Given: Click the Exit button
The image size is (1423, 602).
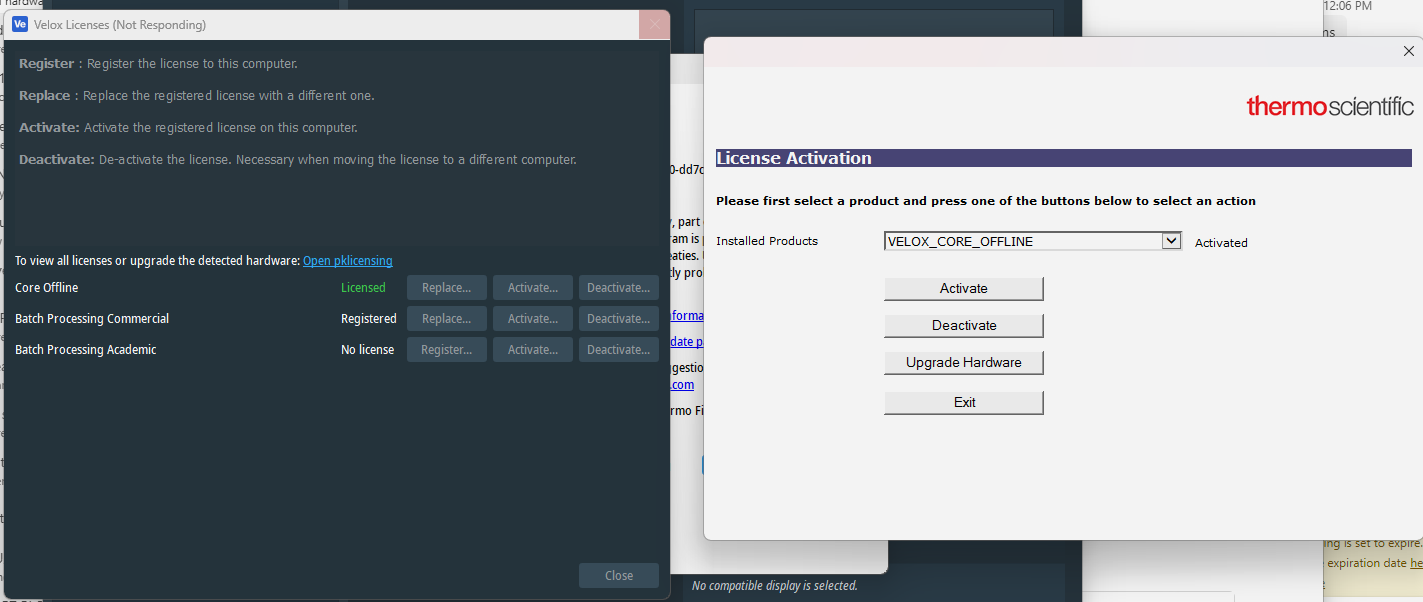Looking at the screenshot, I should pyautogui.click(x=964, y=402).
